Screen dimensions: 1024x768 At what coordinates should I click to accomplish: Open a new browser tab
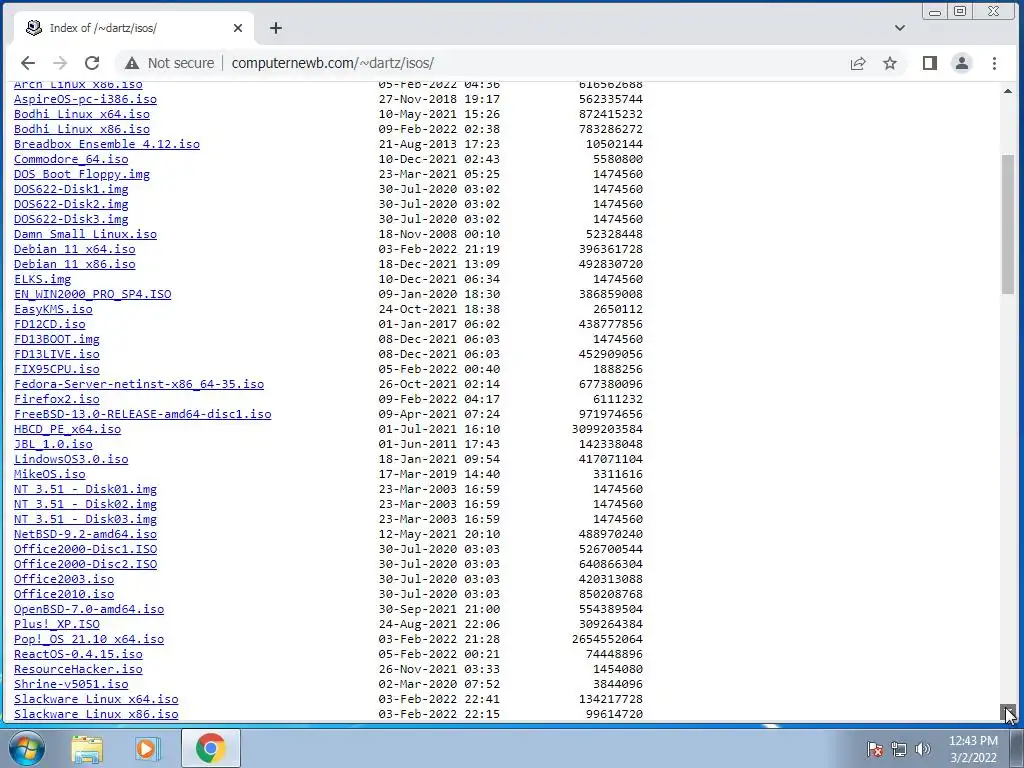(x=276, y=28)
